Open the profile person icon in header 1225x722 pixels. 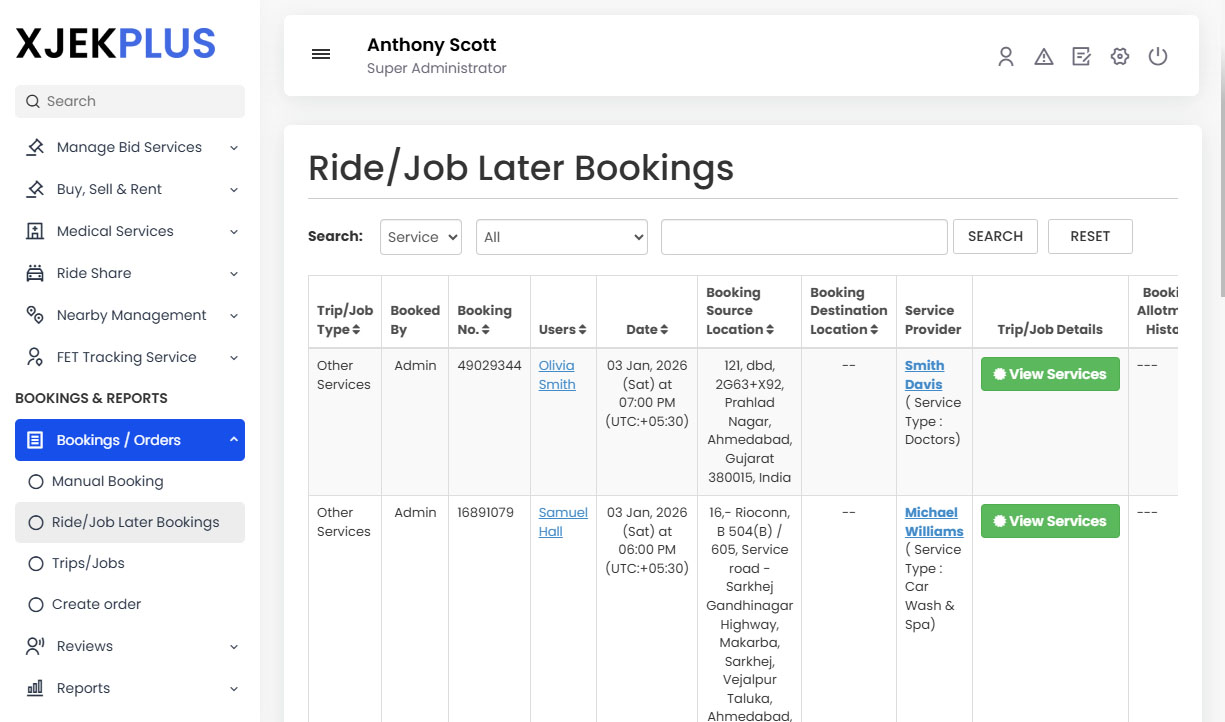pos(1006,57)
